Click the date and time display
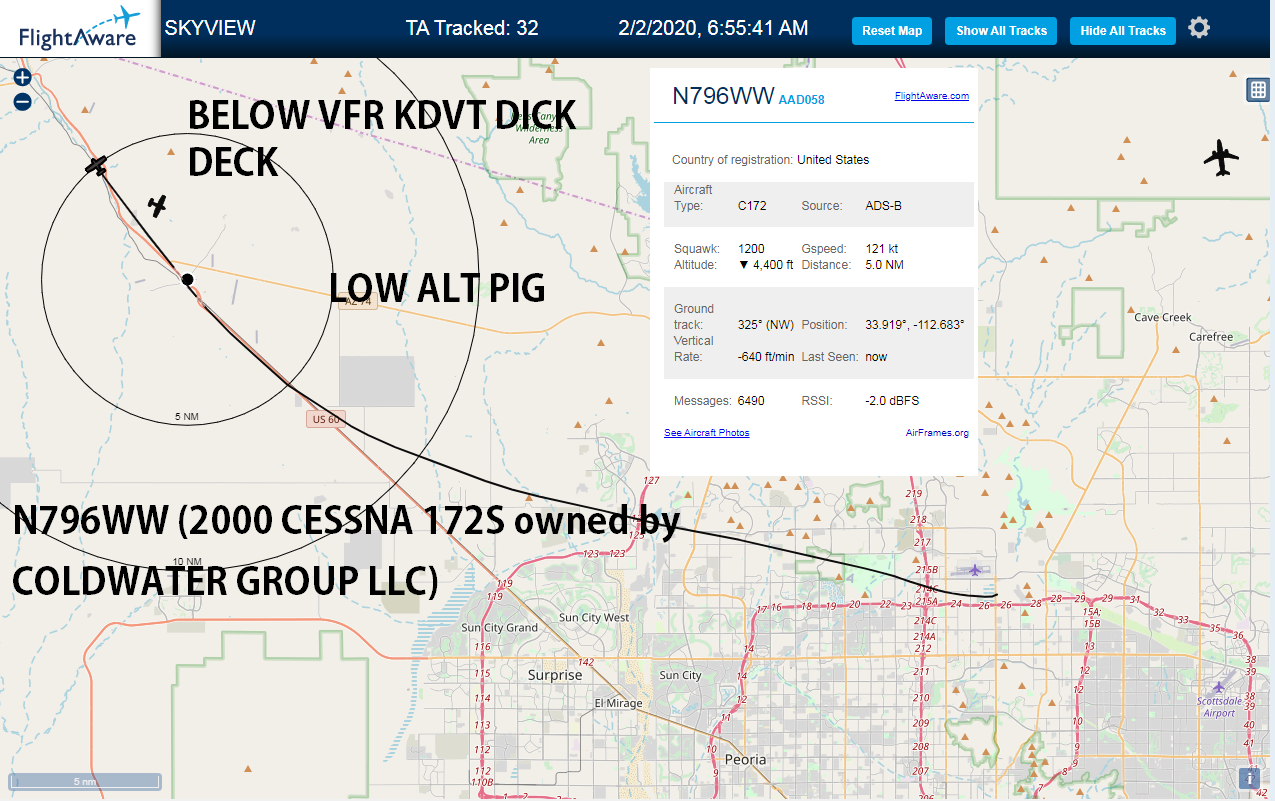This screenshot has width=1275, height=801. point(713,28)
